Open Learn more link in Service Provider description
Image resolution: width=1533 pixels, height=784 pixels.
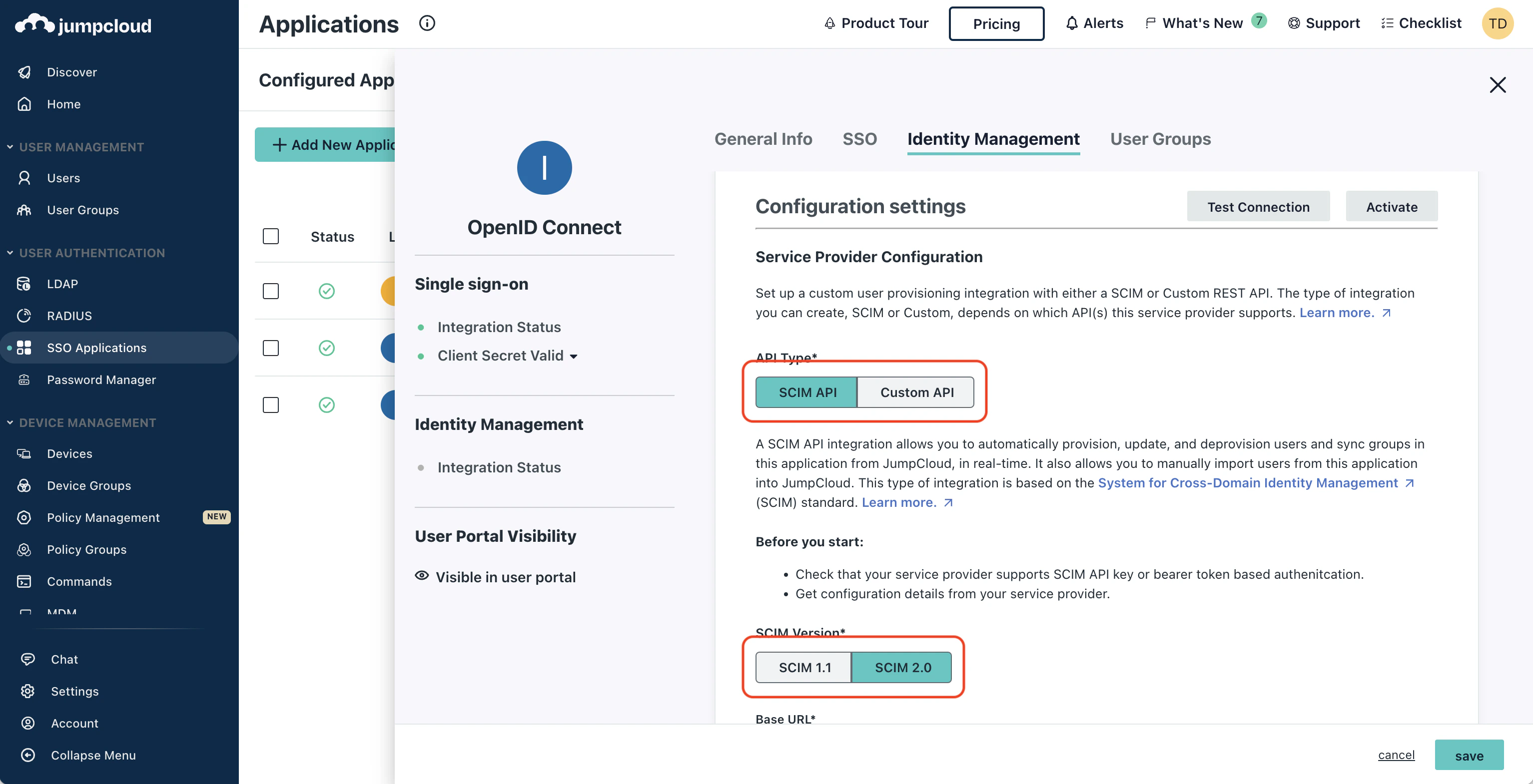click(1344, 313)
